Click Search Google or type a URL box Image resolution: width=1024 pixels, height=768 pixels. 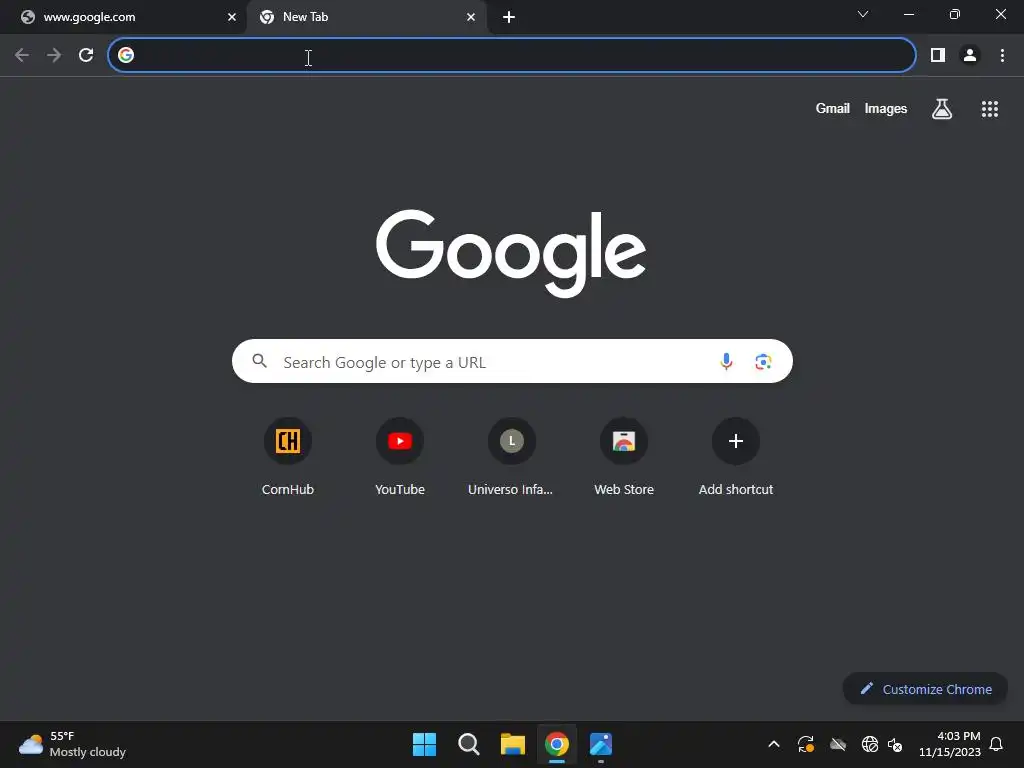pyautogui.click(x=512, y=361)
